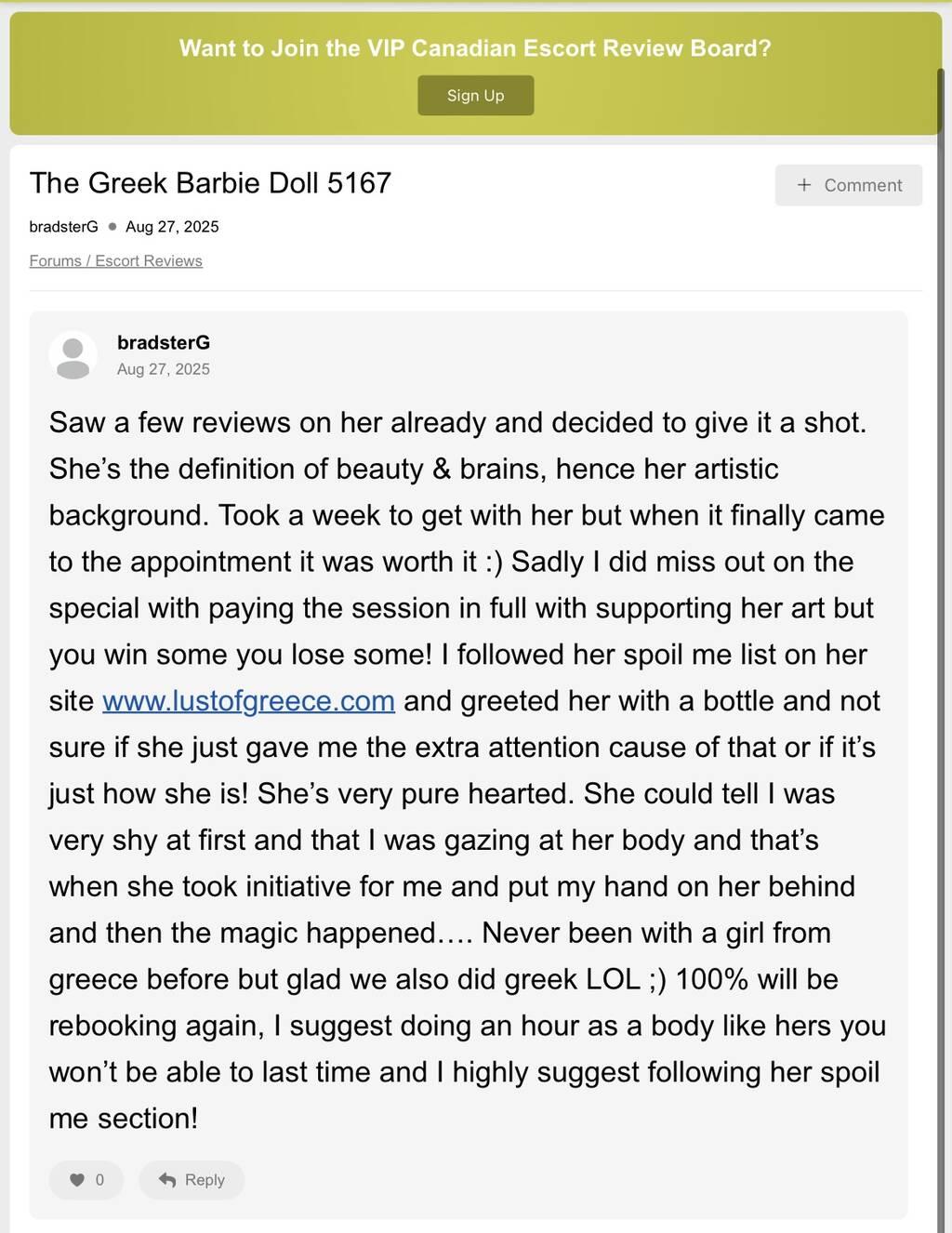This screenshot has width=952, height=1233.
Task: Like the post with the heart icon
Action: pyautogui.click(x=77, y=1180)
